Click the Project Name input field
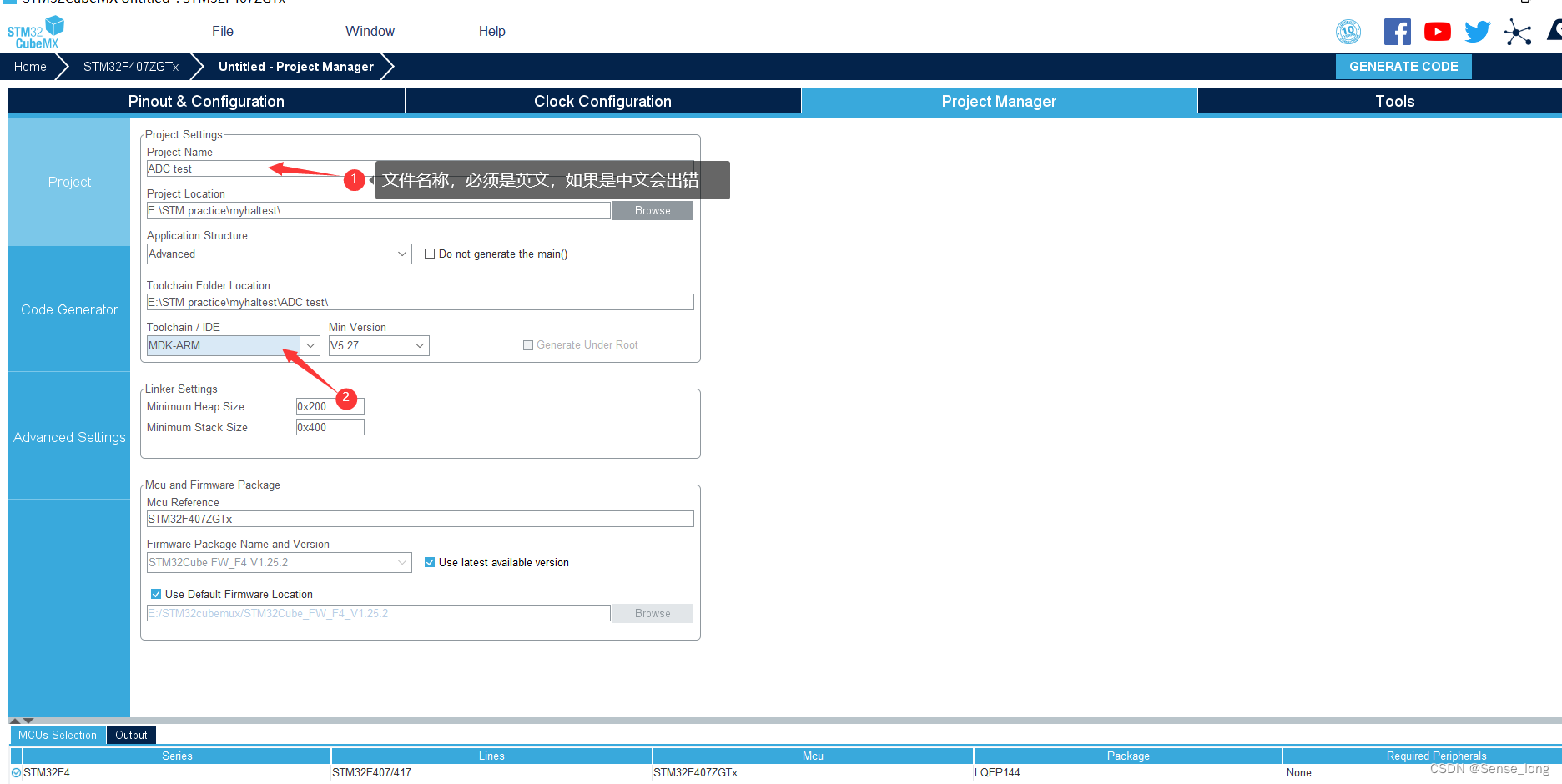Viewport: 1562px width, 784px height. (x=420, y=168)
